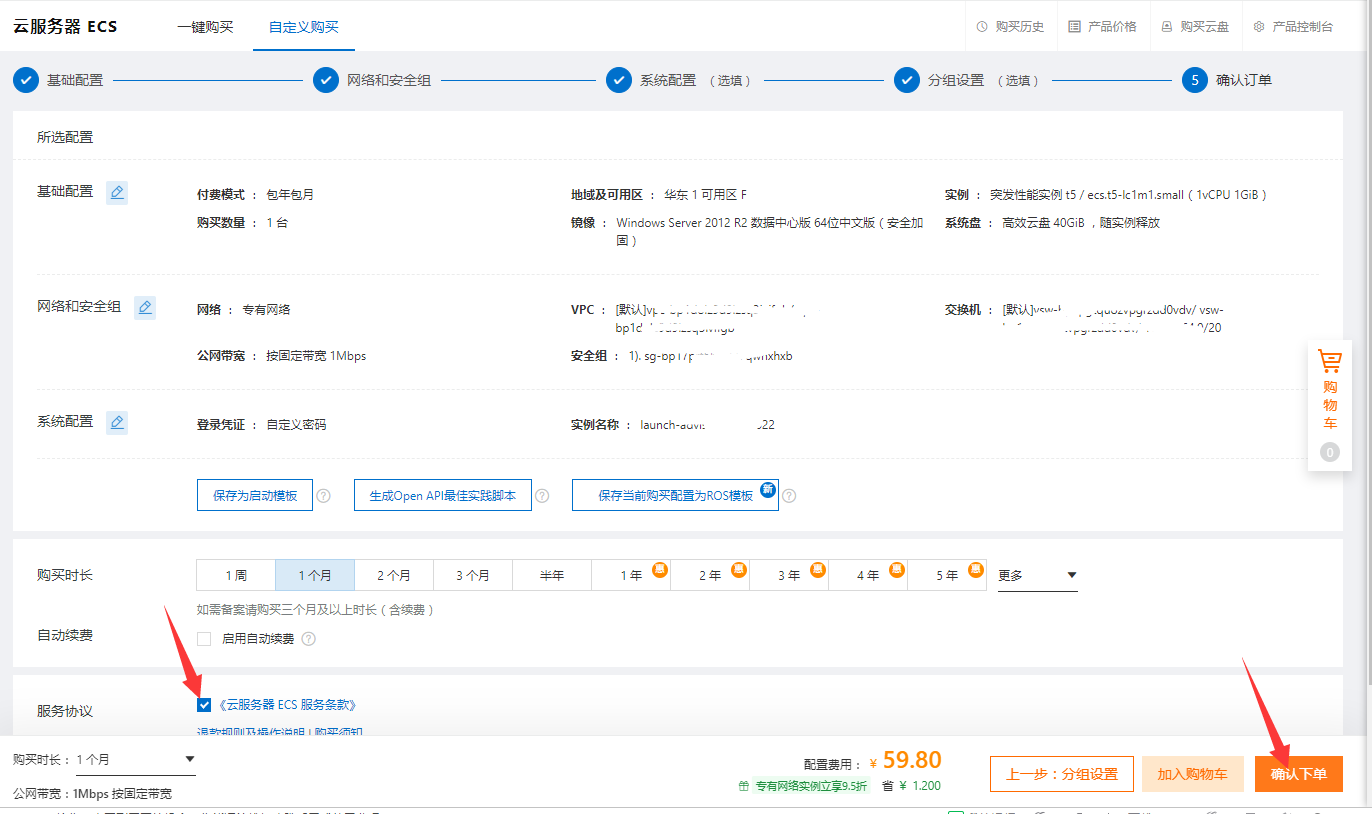Screen dimensions: 1372x814
Task: Show help for 生成Open API最佳实践脚本
Action: 542,495
